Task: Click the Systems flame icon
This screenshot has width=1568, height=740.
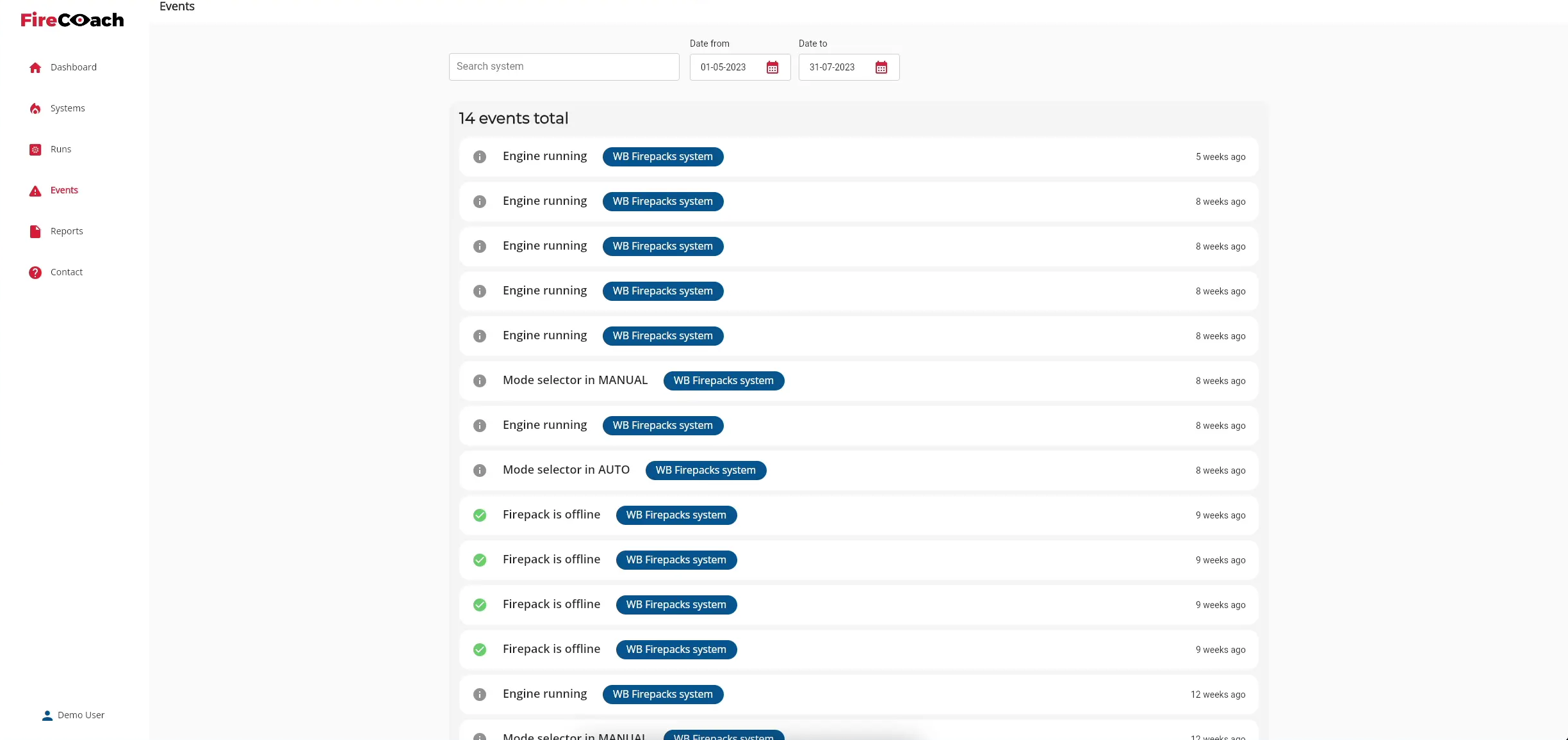Action: (x=35, y=108)
